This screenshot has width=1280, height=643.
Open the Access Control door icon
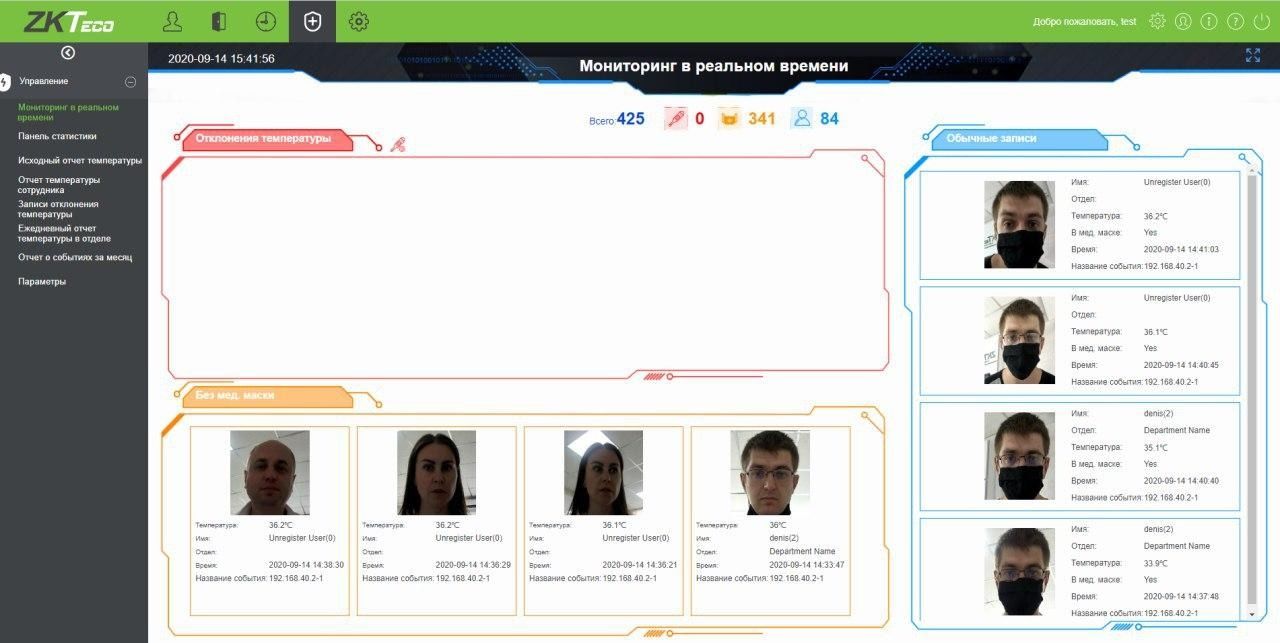[x=219, y=21]
